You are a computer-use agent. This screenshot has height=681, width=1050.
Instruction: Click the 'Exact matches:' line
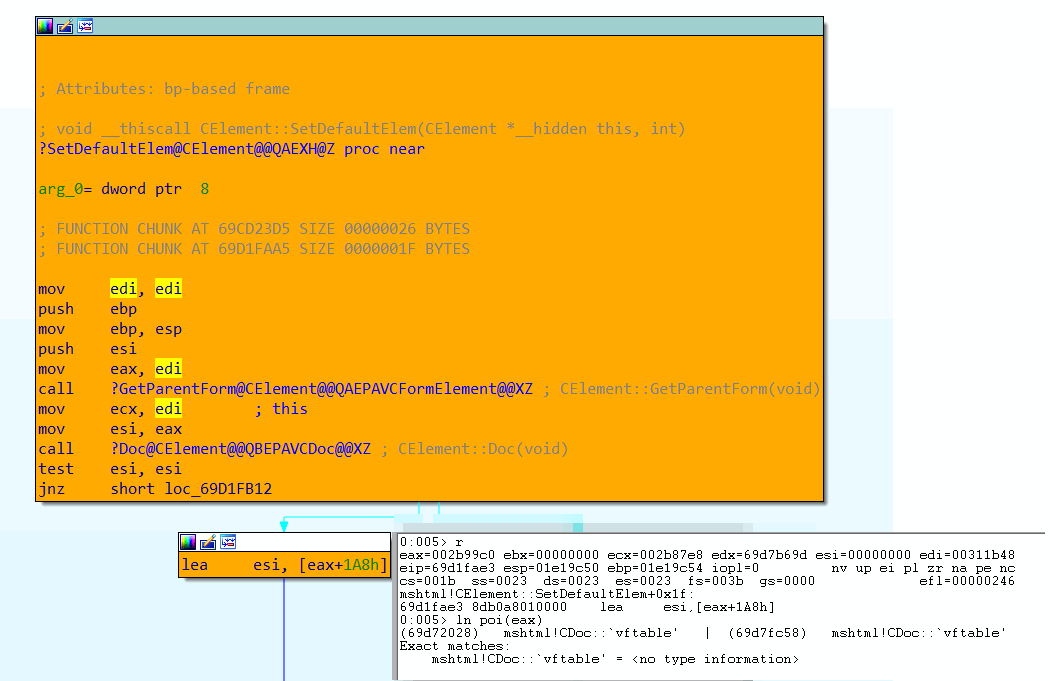[x=455, y=646]
